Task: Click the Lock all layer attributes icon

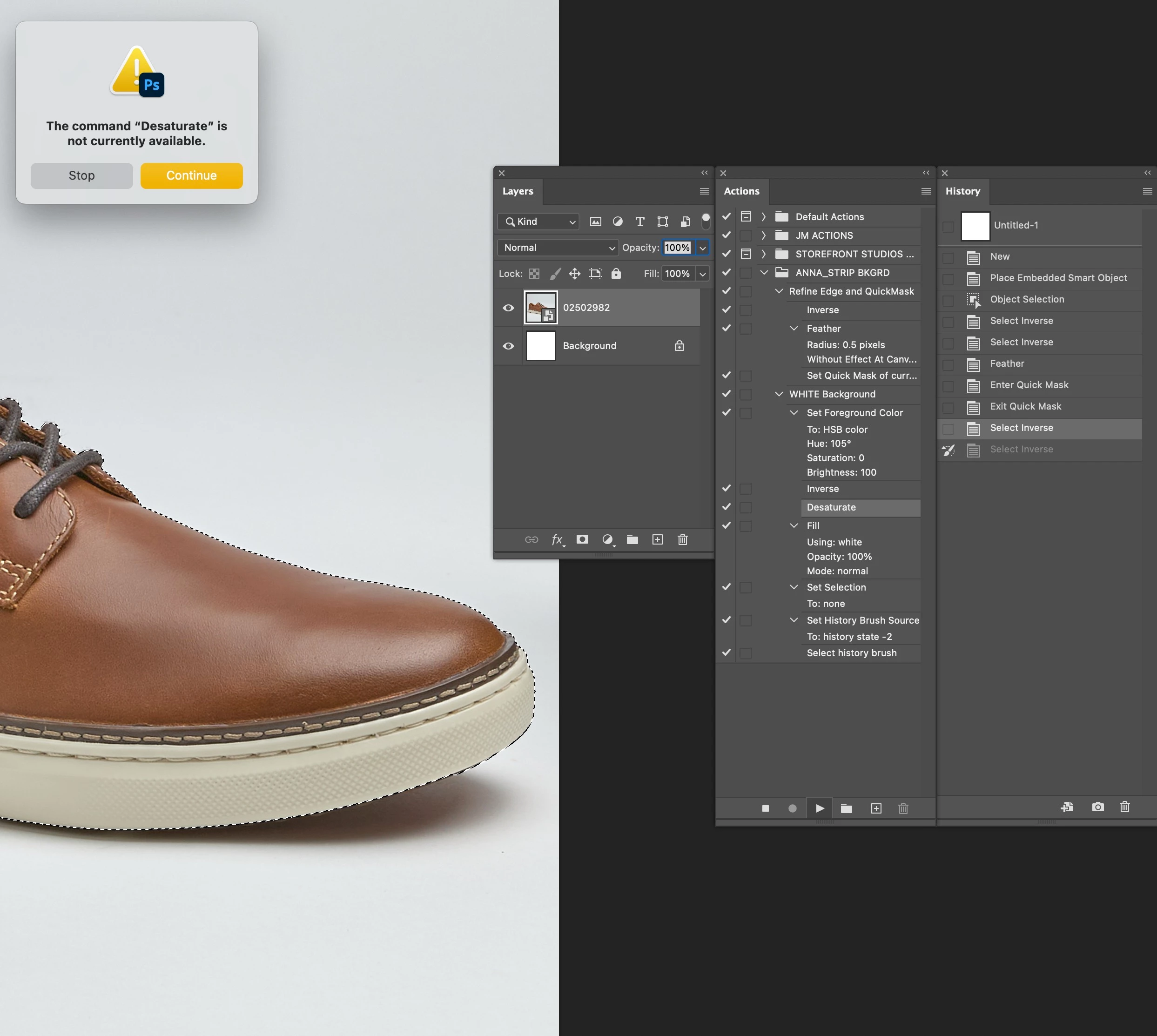Action: (616, 274)
